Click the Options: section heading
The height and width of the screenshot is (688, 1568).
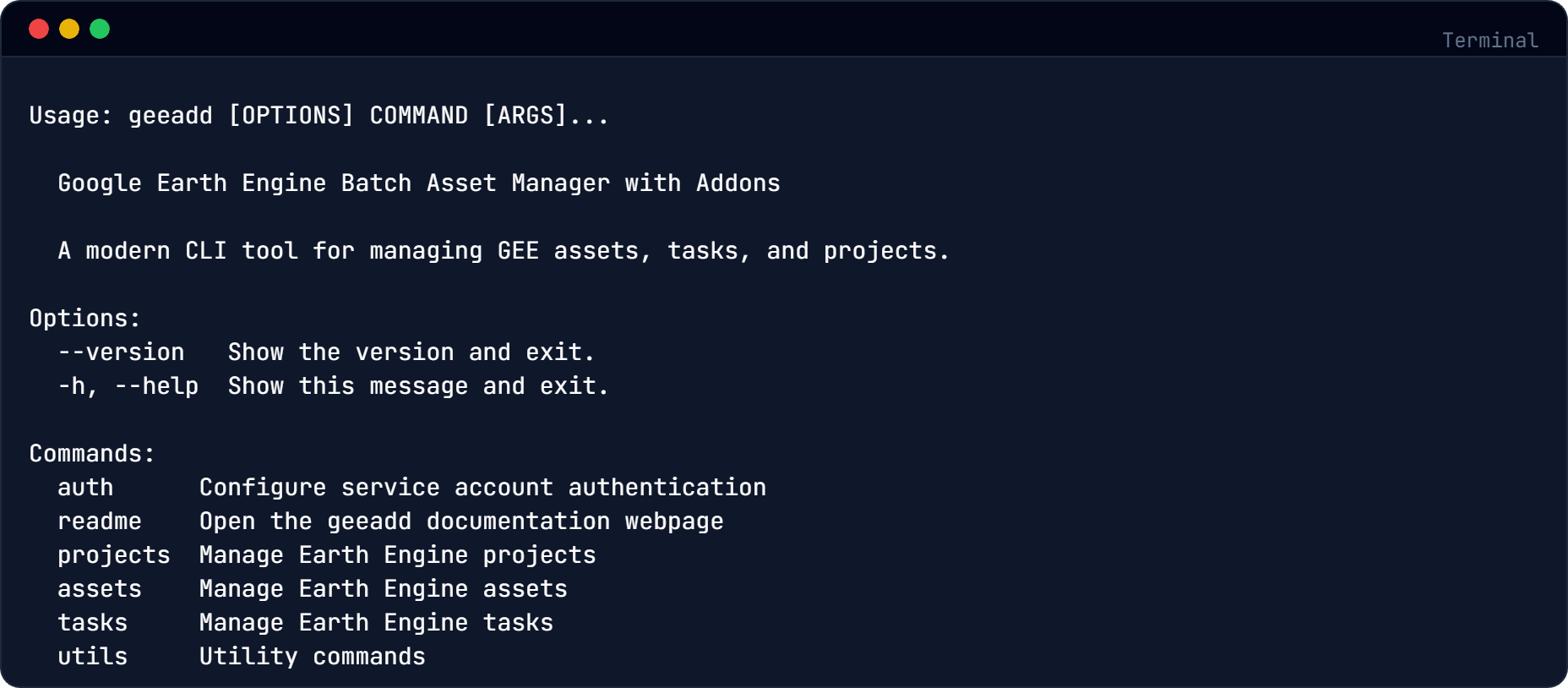(85, 319)
